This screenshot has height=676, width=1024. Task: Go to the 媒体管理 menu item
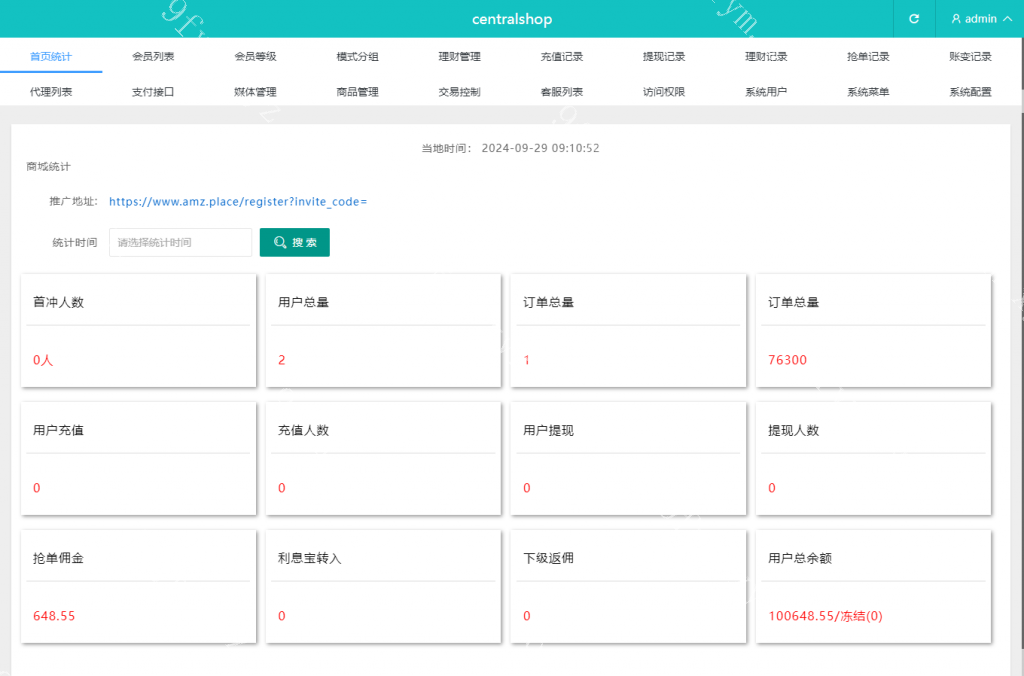tap(255, 92)
